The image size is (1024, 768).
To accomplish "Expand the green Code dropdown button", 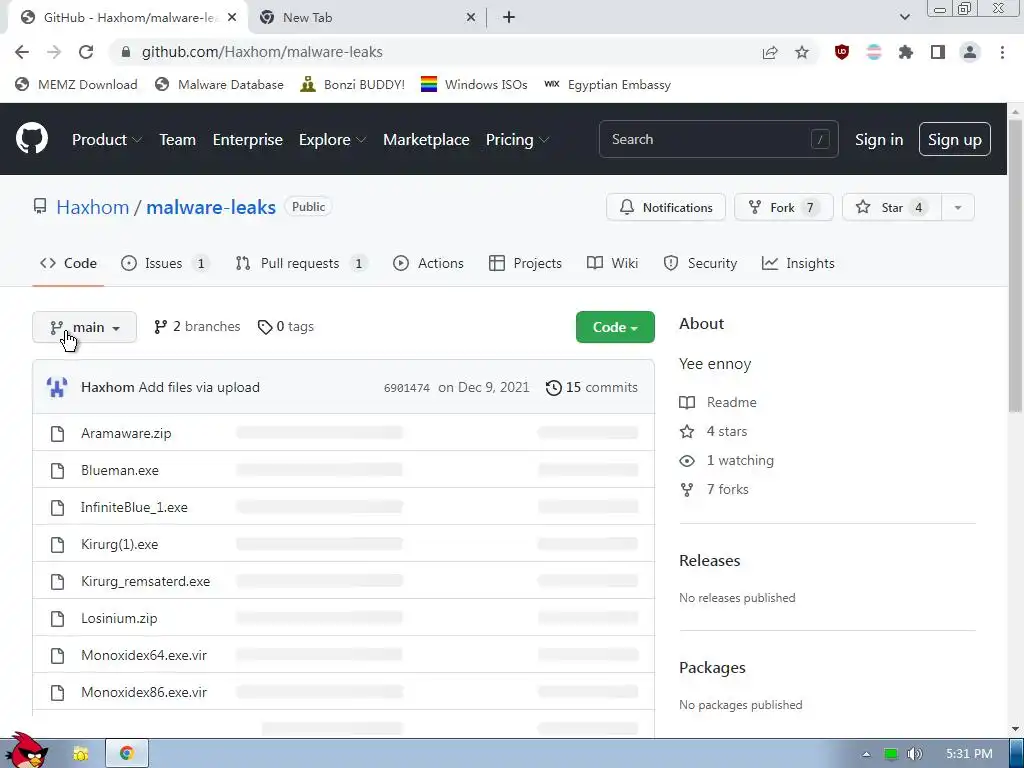I will (x=615, y=327).
